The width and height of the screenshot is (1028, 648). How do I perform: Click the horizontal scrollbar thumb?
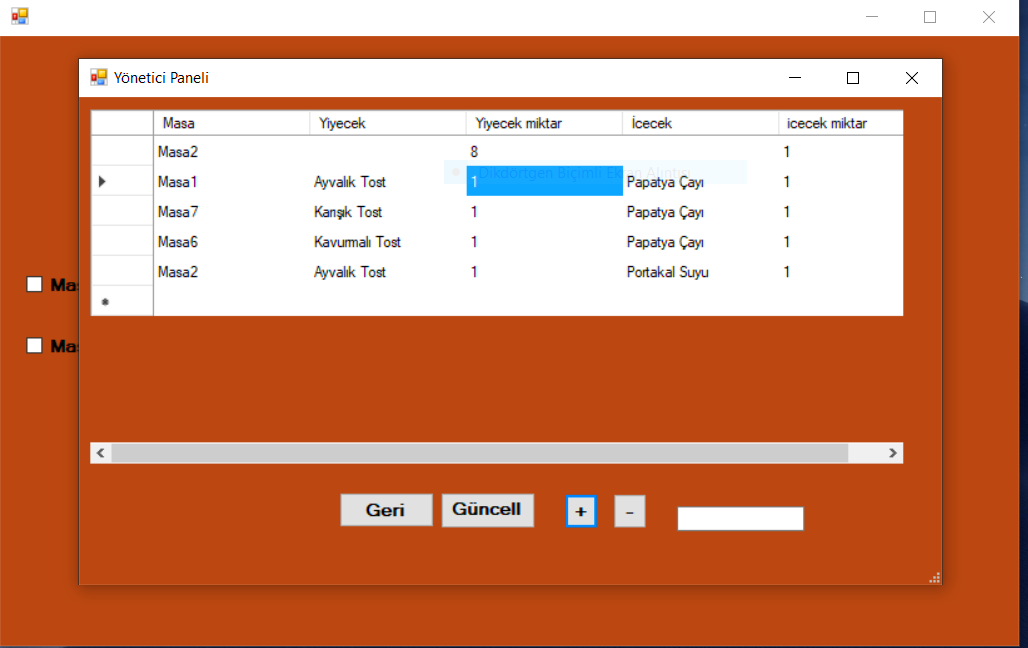pos(480,452)
